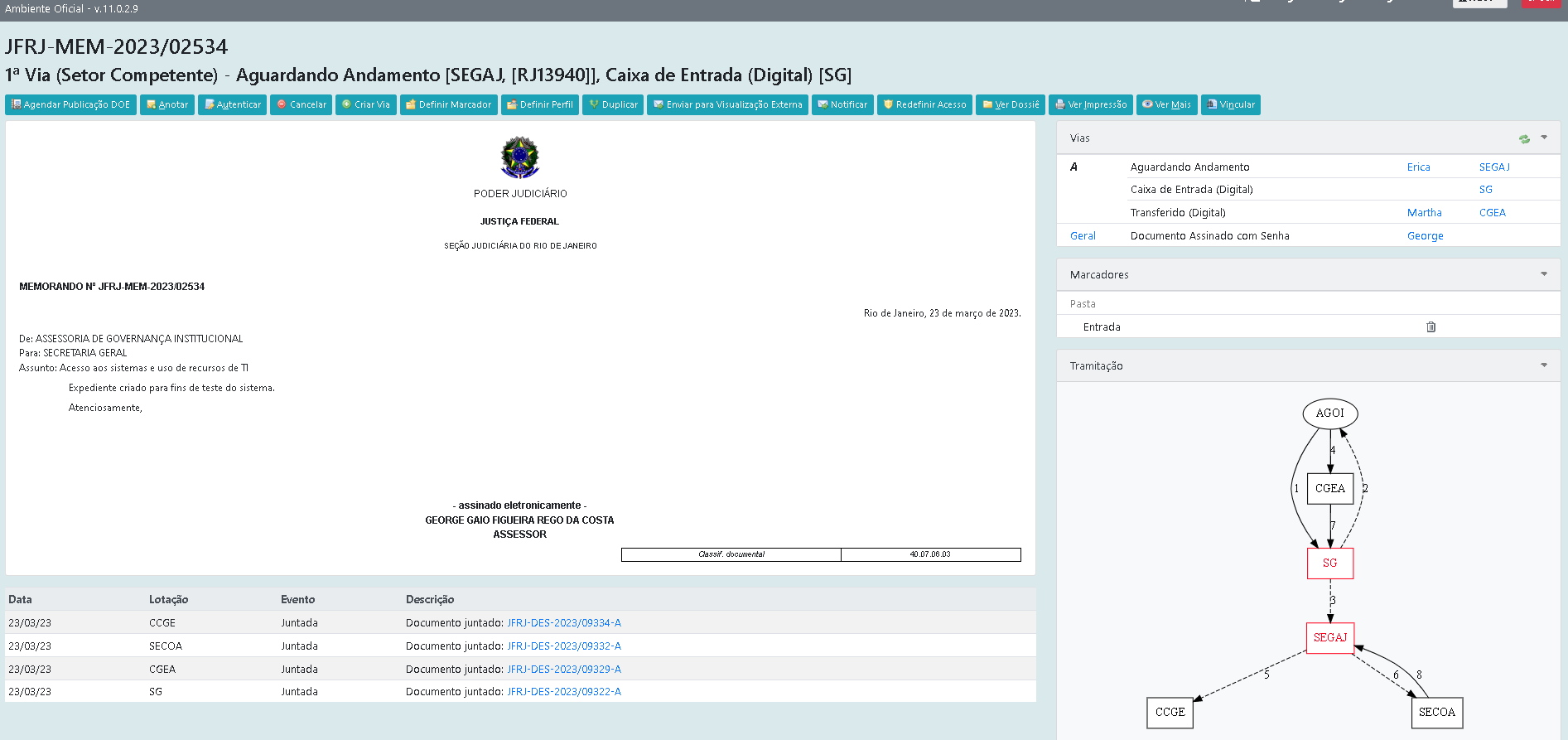Click the red SEGAJ diagram node
Viewport: 1568px width, 740px height.
(1330, 638)
